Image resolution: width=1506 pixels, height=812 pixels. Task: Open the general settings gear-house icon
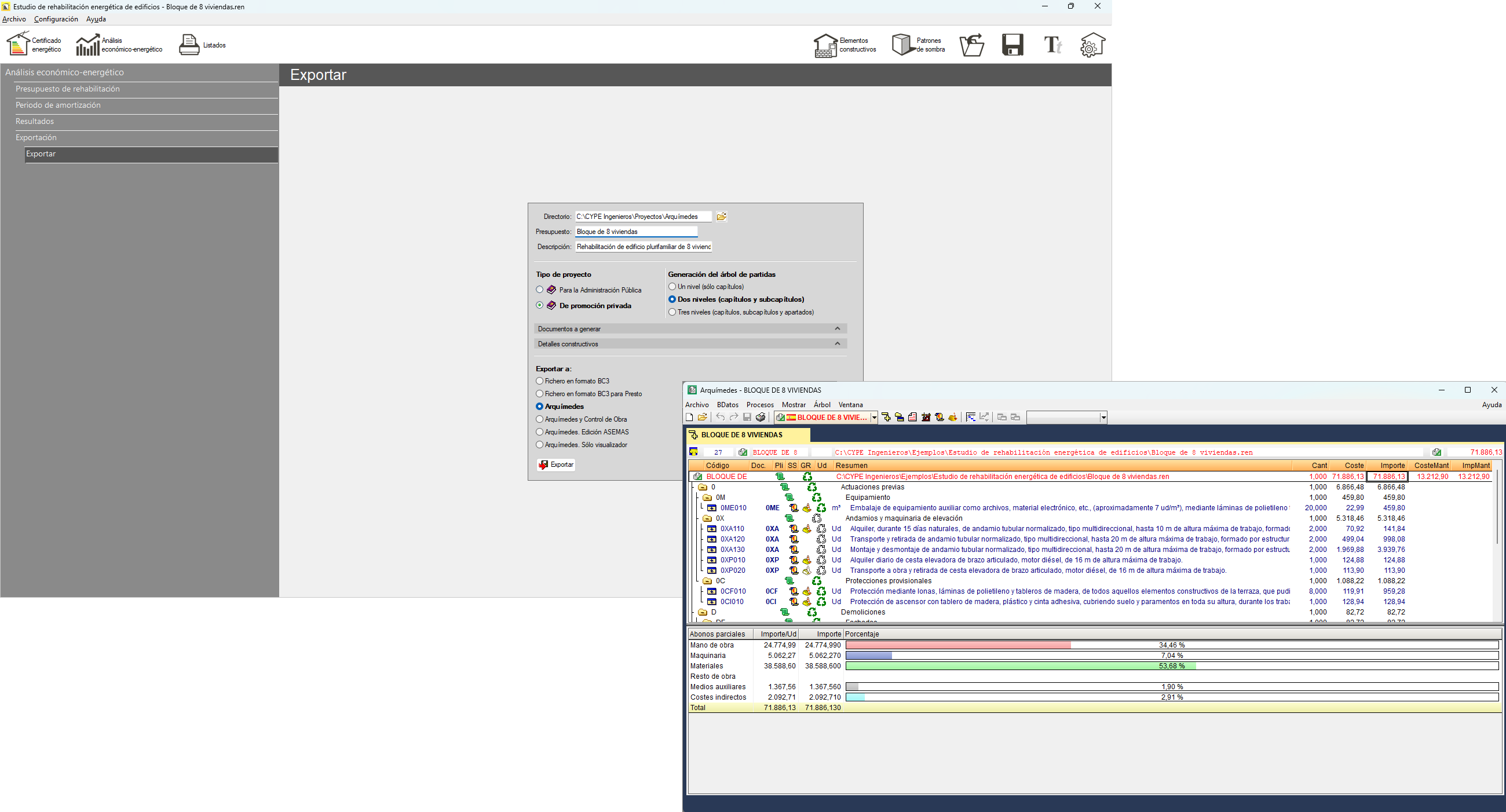tap(1091, 45)
